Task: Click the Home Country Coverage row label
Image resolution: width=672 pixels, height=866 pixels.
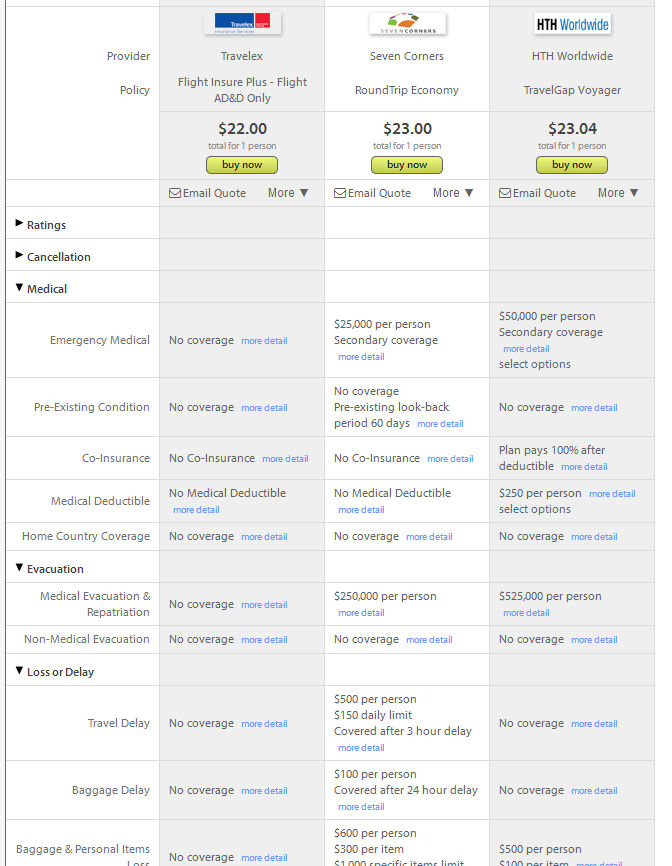Action: (x=86, y=536)
